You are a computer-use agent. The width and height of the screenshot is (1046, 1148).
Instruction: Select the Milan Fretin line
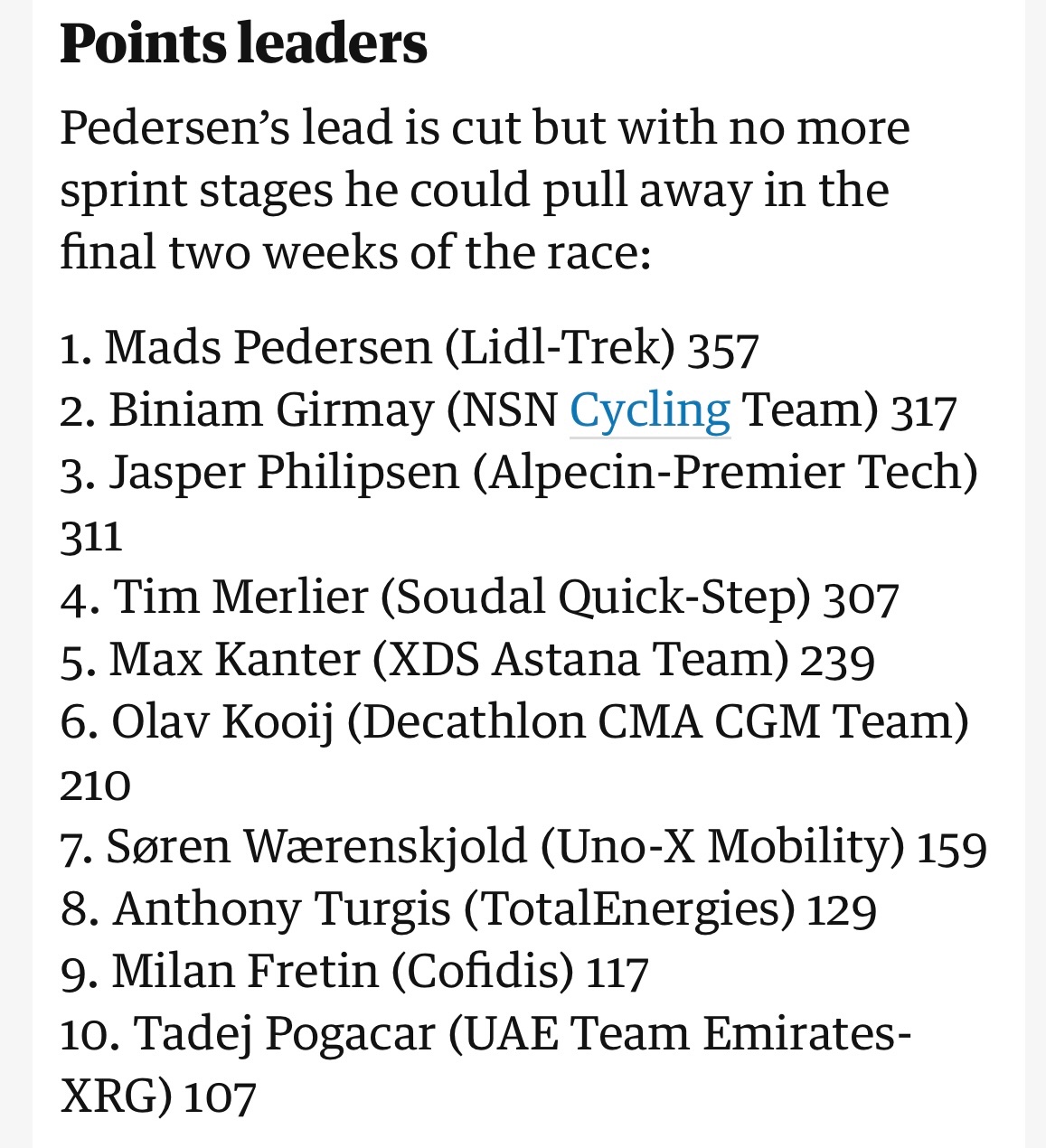[x=354, y=972]
